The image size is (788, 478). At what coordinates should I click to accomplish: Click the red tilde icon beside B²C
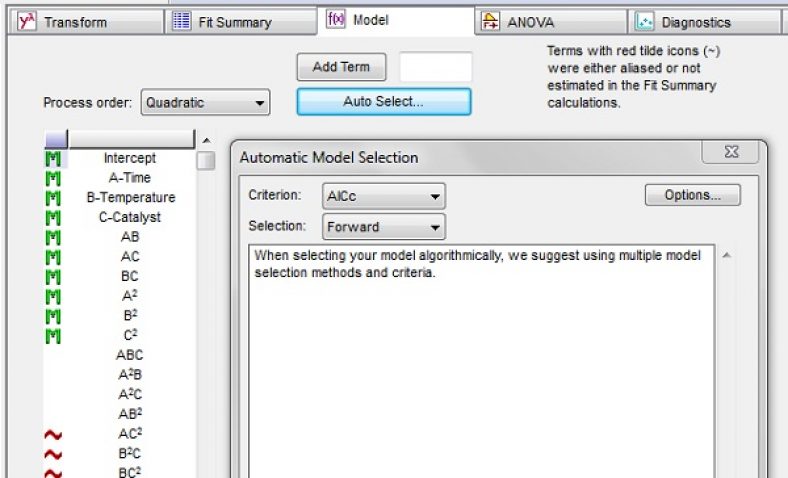click(x=53, y=453)
